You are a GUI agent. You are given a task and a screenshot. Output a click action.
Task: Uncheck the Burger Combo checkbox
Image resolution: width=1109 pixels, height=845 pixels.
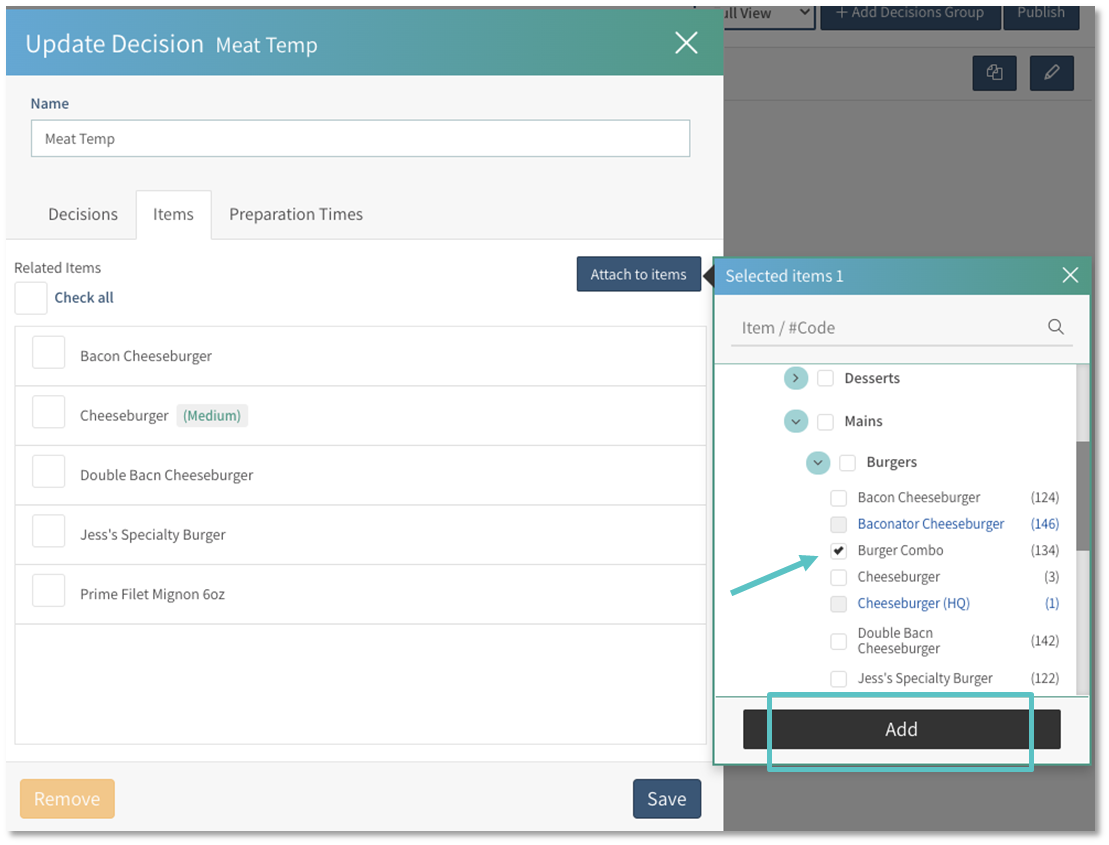[x=839, y=551]
